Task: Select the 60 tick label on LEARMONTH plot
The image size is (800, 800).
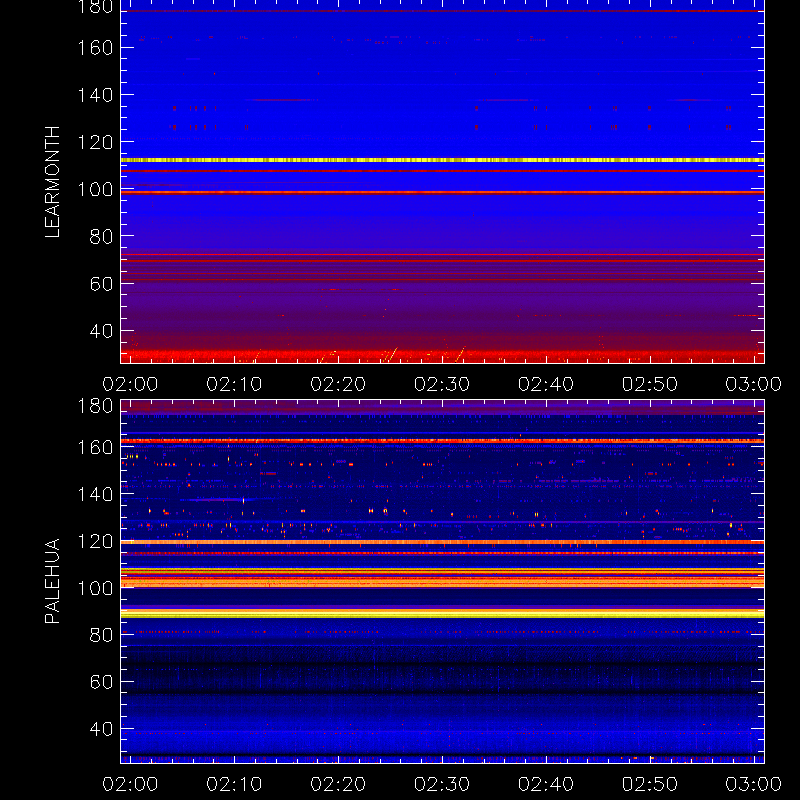Action: [101, 284]
